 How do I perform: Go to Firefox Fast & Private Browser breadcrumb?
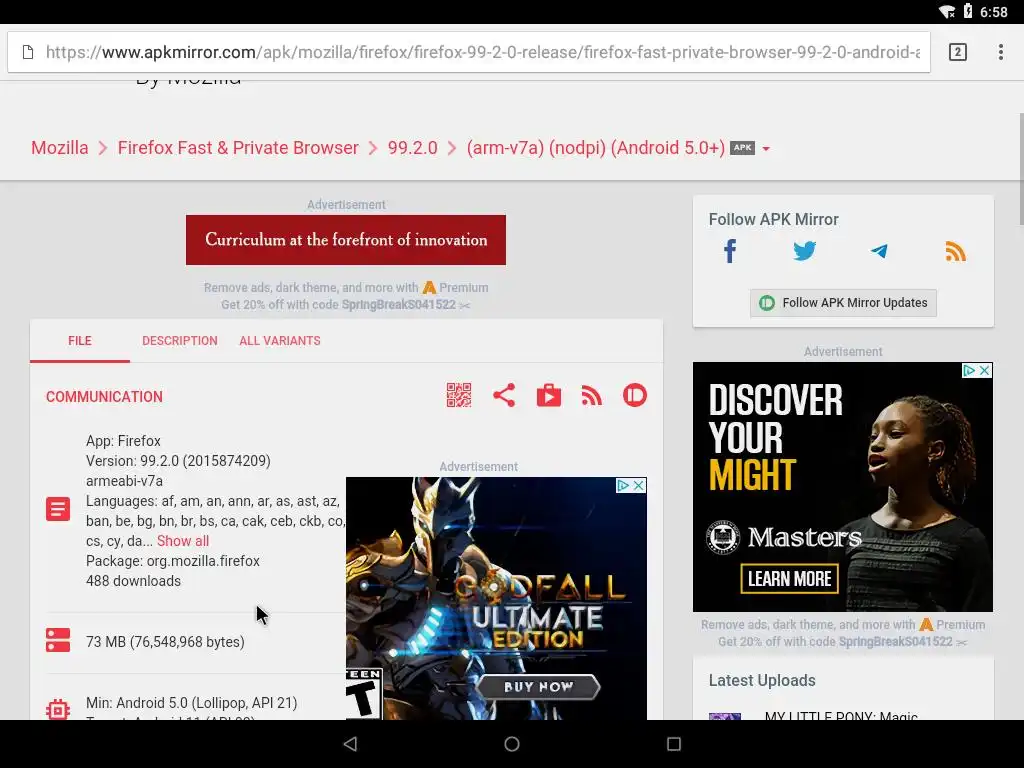238,148
